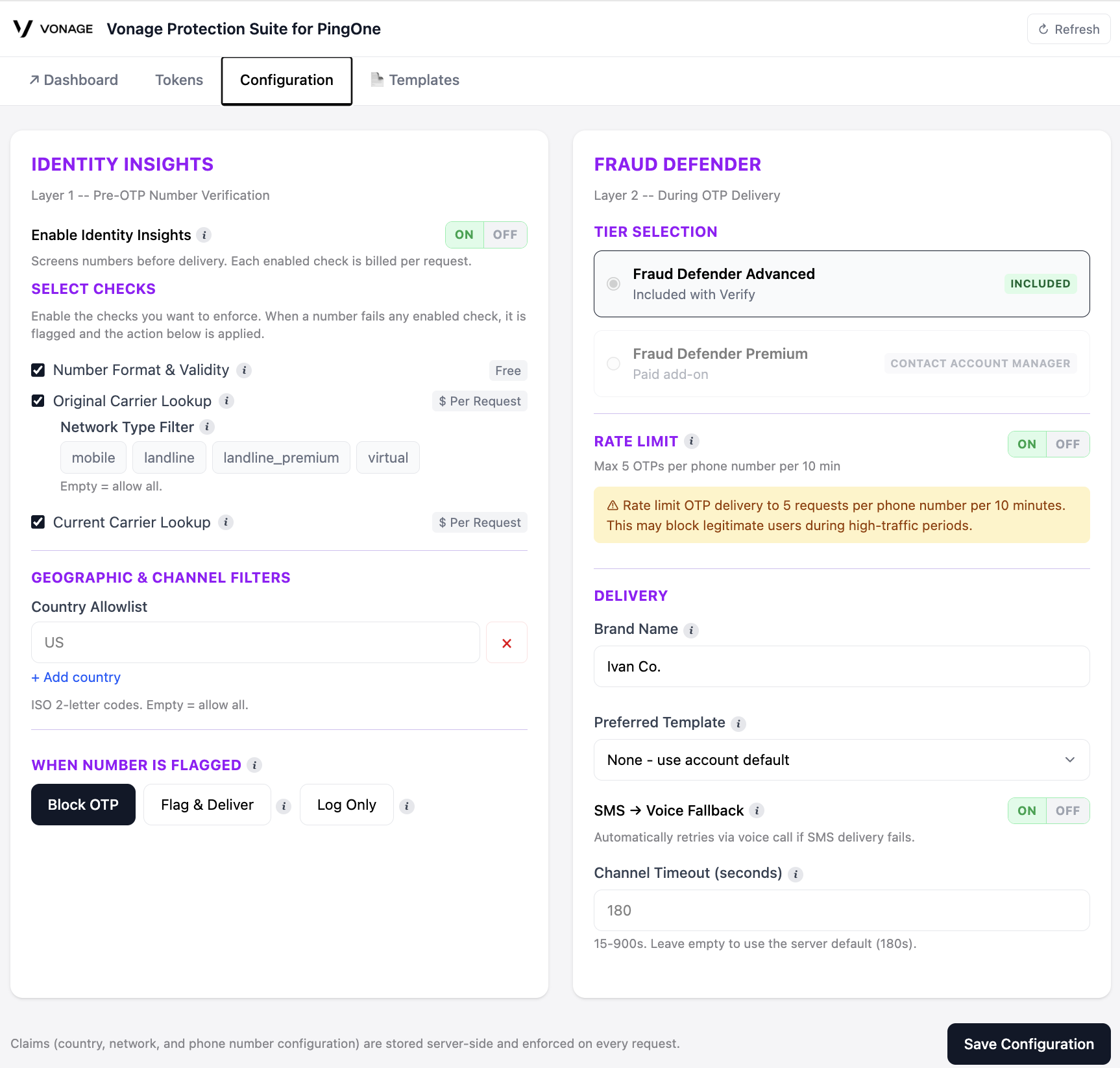Switch SMS to Voice Fallback OFF
This screenshot has width=1120, height=1068.
pos(1067,811)
